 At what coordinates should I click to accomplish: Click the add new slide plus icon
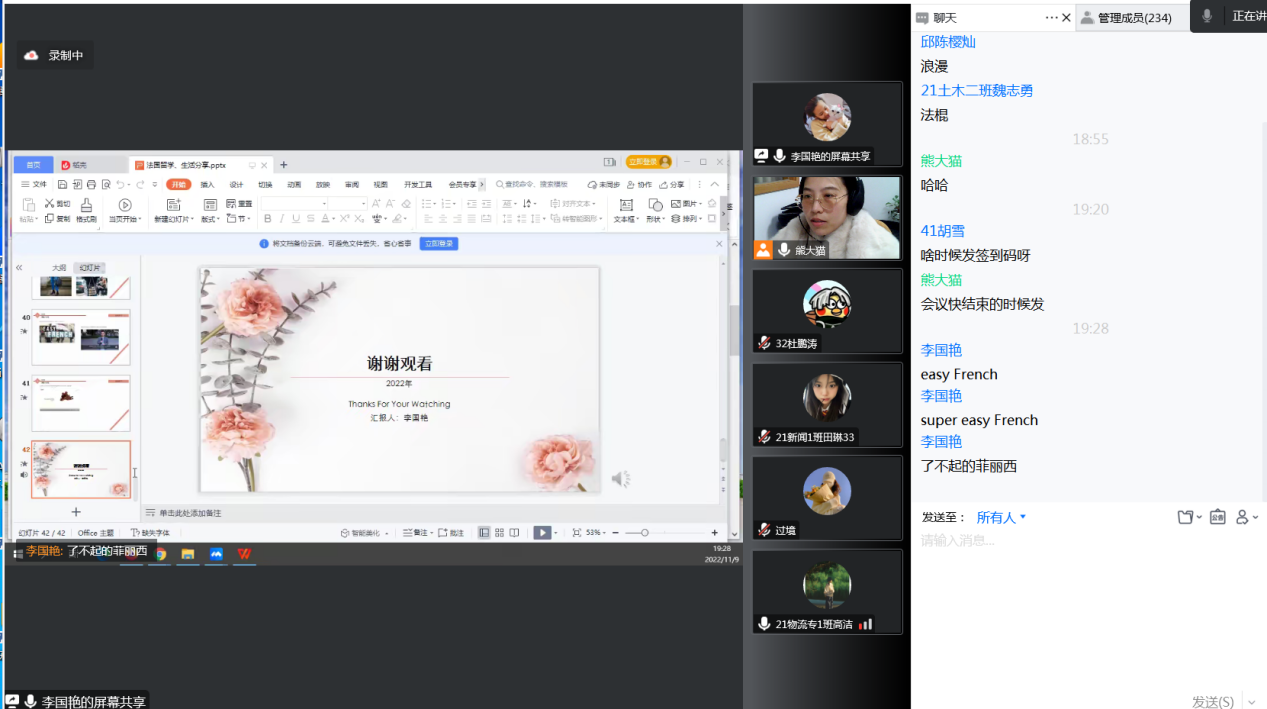click(x=76, y=512)
